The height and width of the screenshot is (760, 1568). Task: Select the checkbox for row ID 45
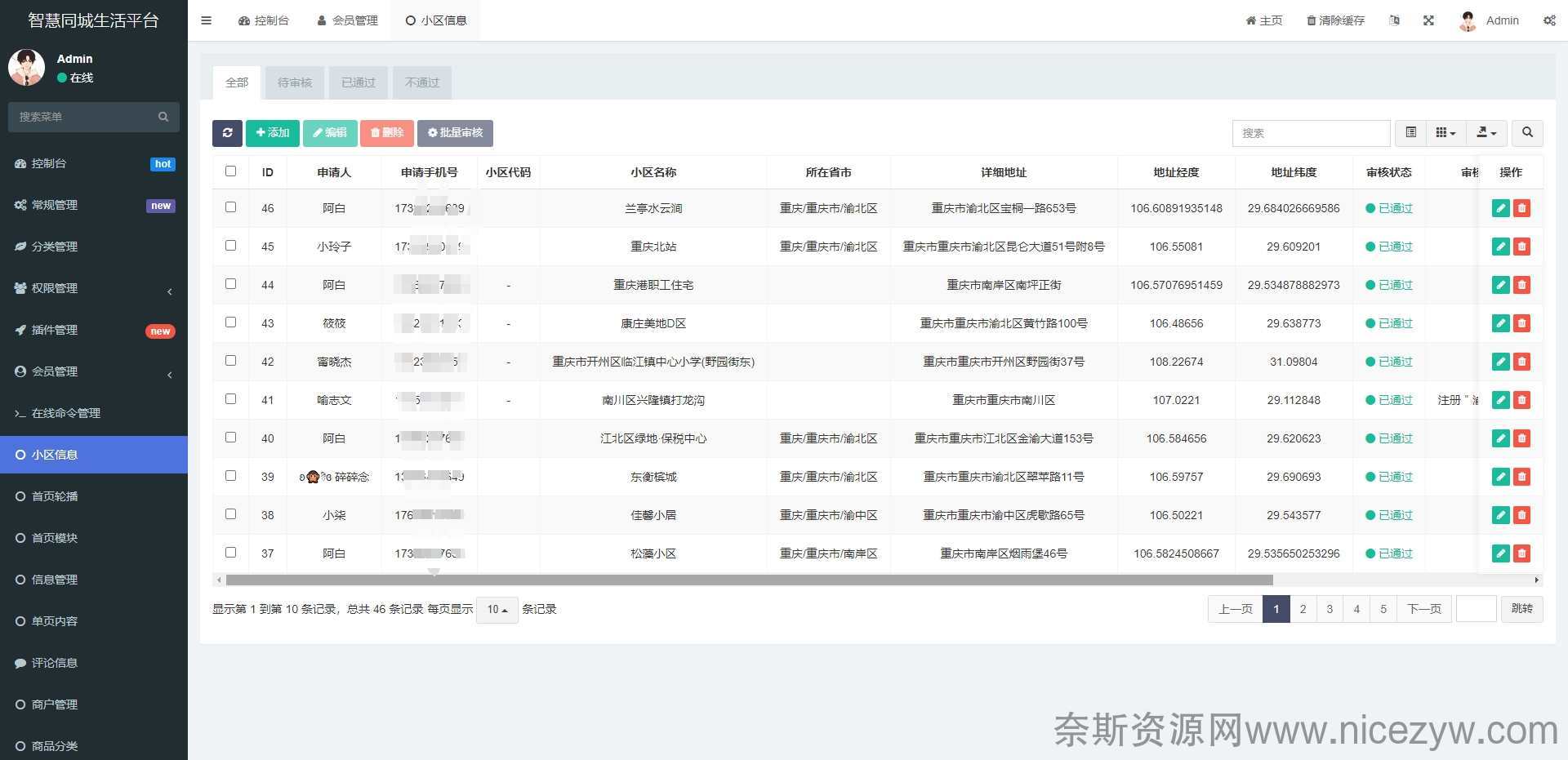tap(230, 246)
